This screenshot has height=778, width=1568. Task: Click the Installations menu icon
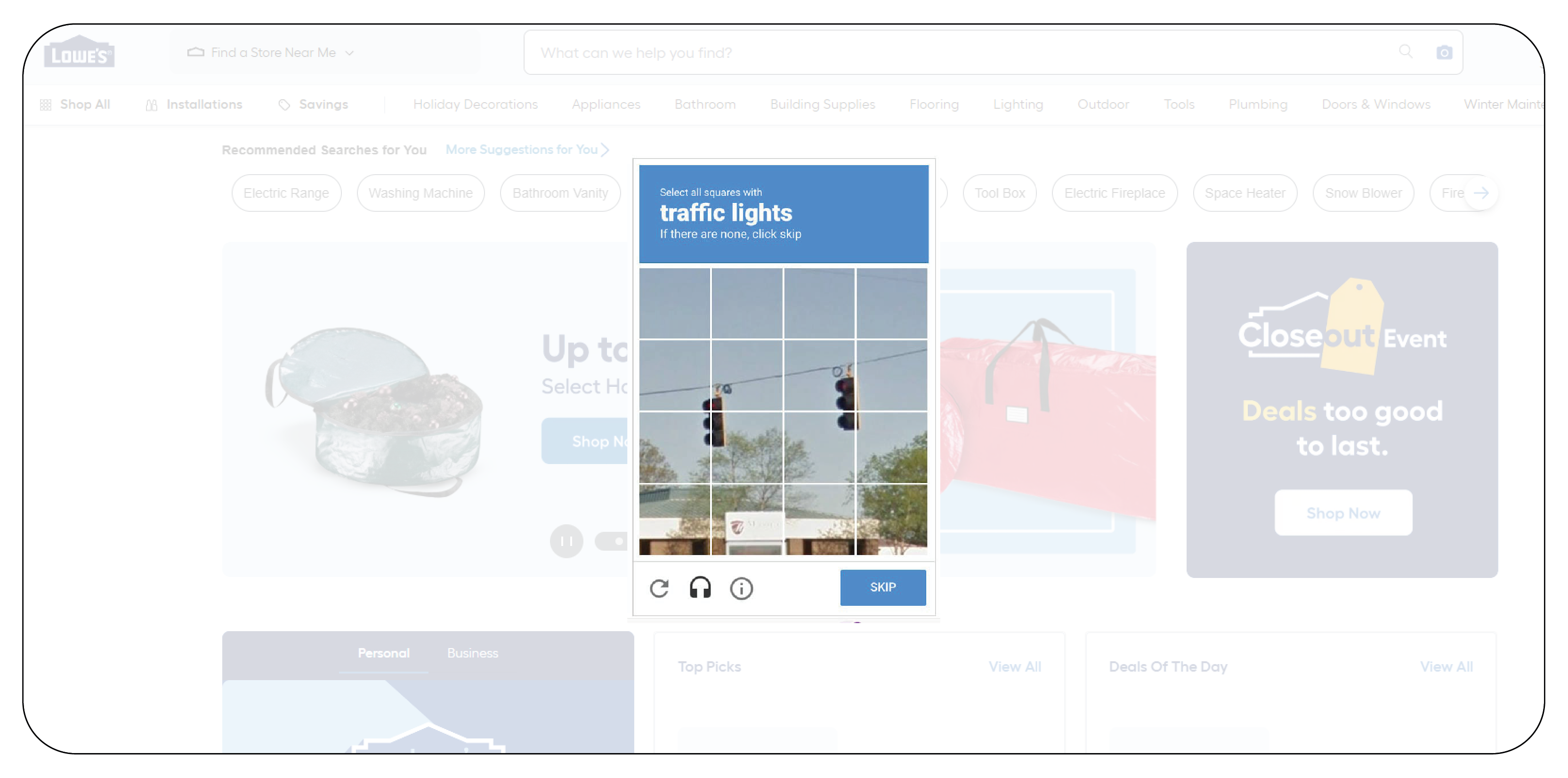(x=152, y=103)
